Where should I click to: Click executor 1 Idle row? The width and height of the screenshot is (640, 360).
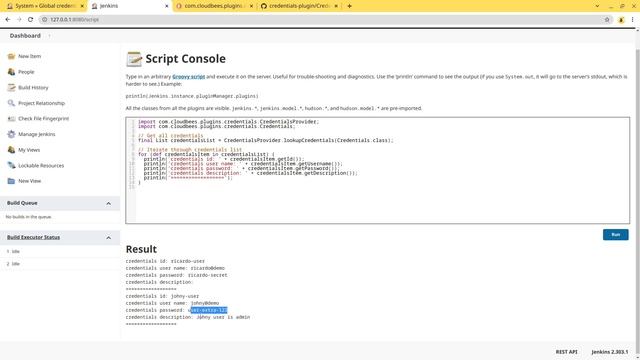(60, 251)
